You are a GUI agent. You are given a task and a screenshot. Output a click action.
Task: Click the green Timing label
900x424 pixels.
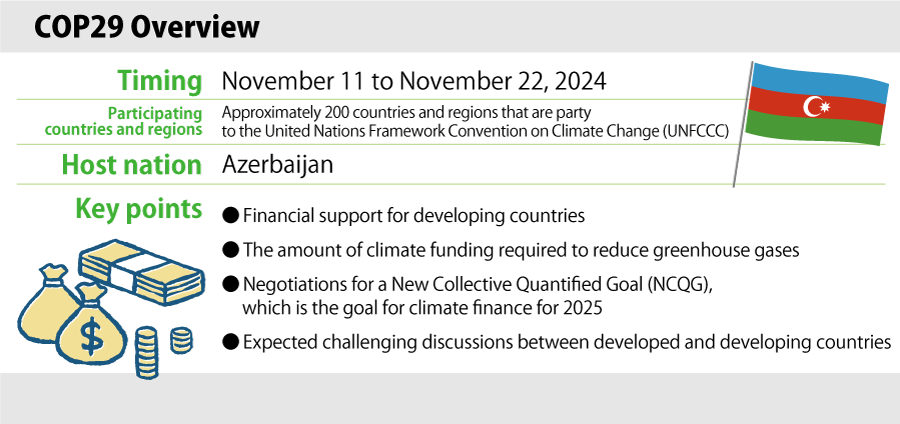[160, 81]
